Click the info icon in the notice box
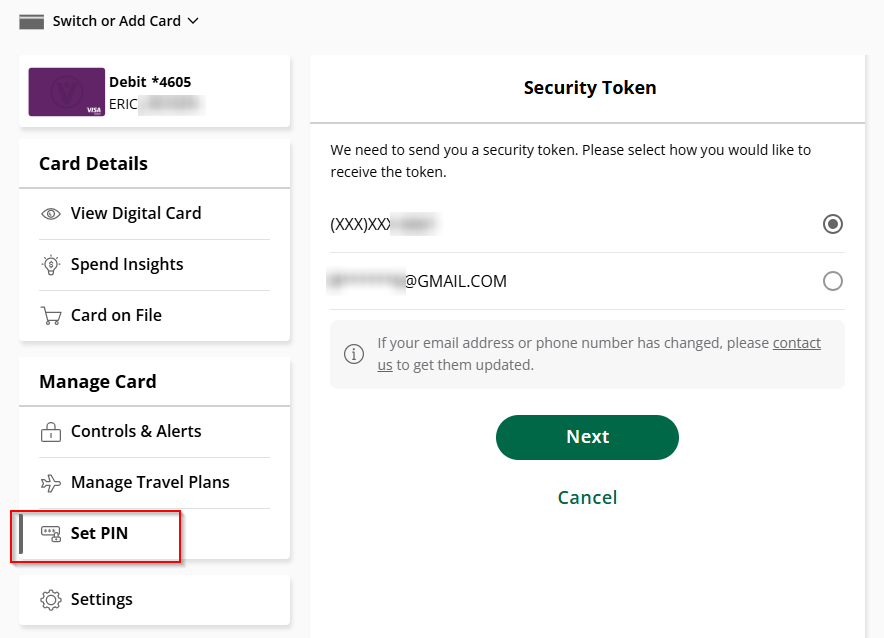The image size is (884, 638). click(x=354, y=354)
